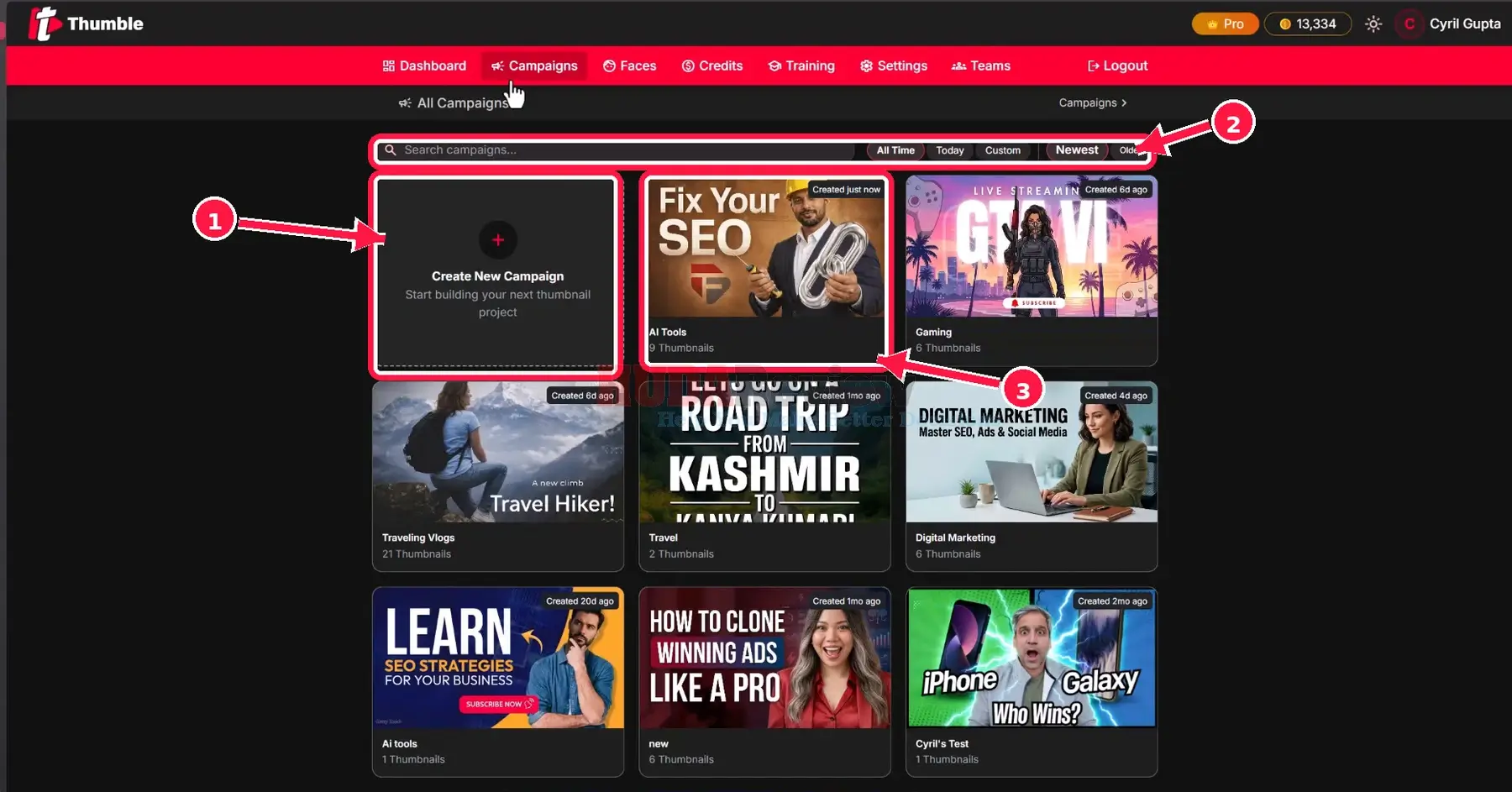Viewport: 1512px width, 792px height.
Task: Go to the Training tab
Action: tap(801, 66)
